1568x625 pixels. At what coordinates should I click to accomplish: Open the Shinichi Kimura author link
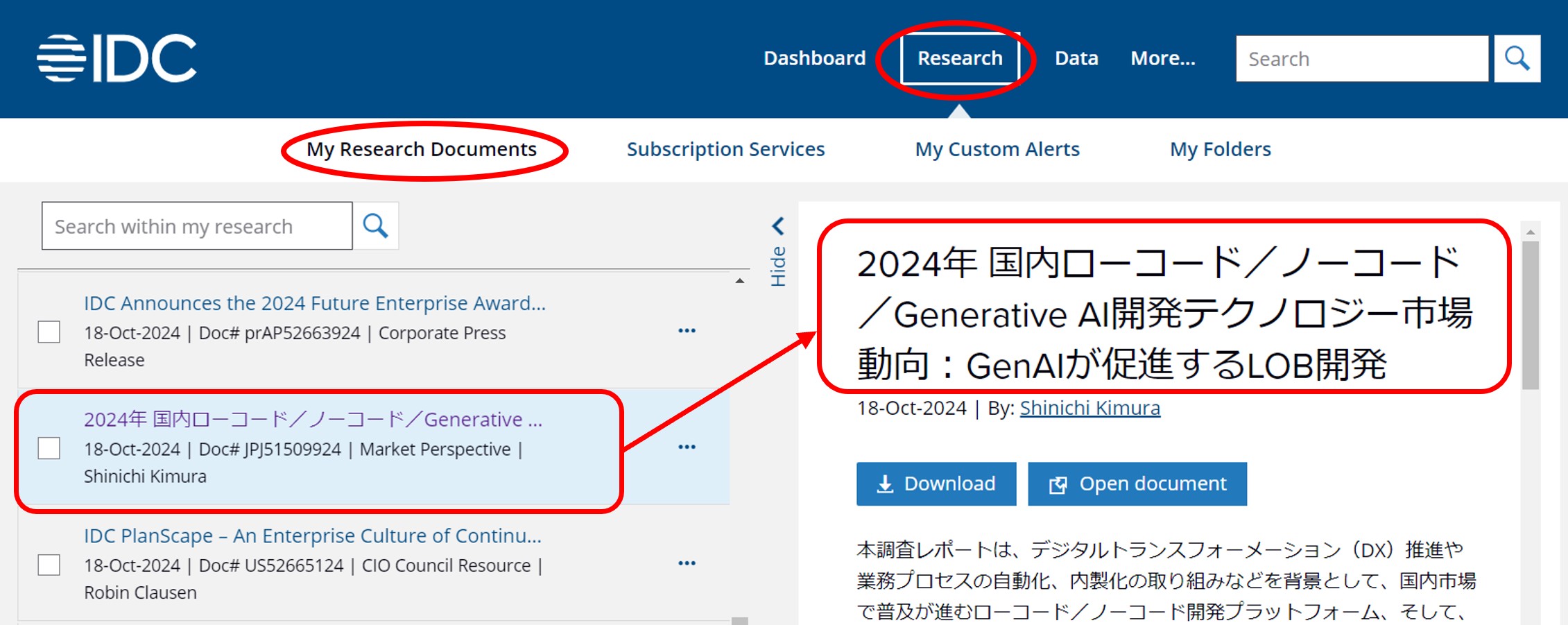point(1089,408)
